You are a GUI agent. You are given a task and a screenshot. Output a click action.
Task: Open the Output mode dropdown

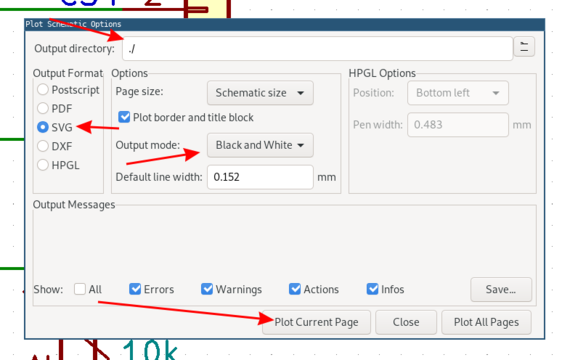point(260,145)
